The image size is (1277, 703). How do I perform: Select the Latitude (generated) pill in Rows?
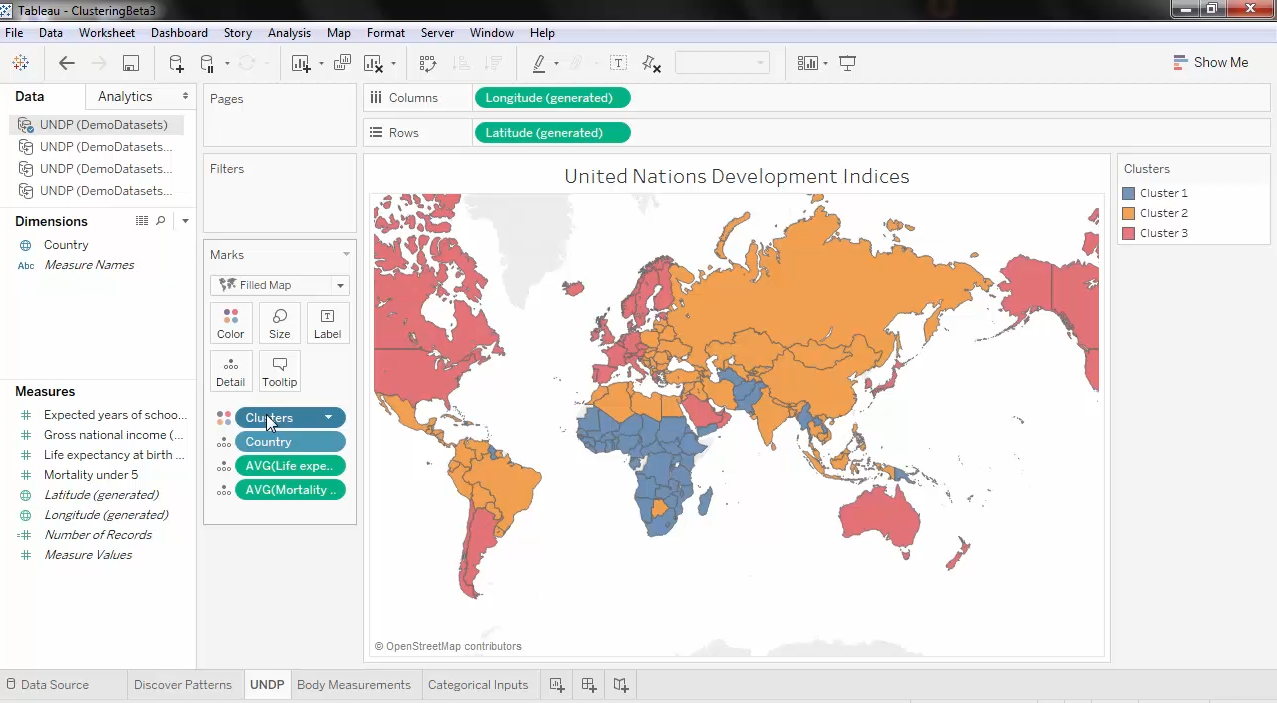coord(553,133)
